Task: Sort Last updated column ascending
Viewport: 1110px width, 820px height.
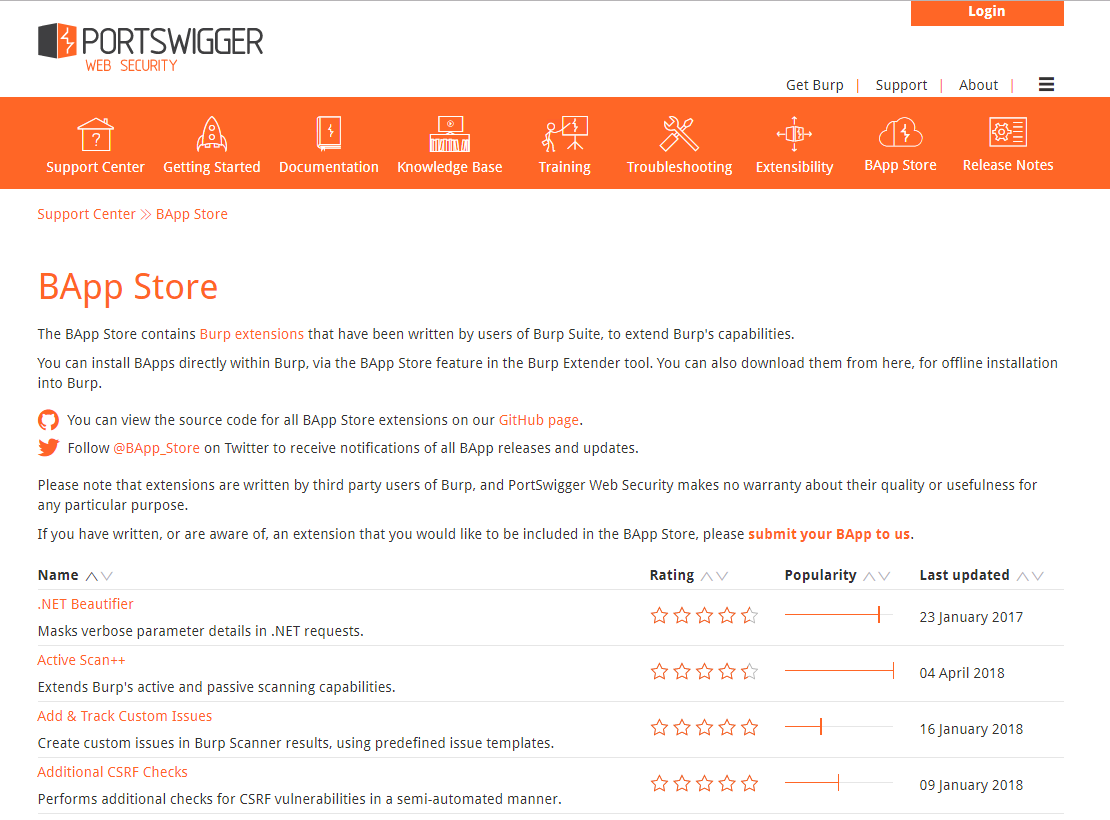Action: tap(1023, 576)
